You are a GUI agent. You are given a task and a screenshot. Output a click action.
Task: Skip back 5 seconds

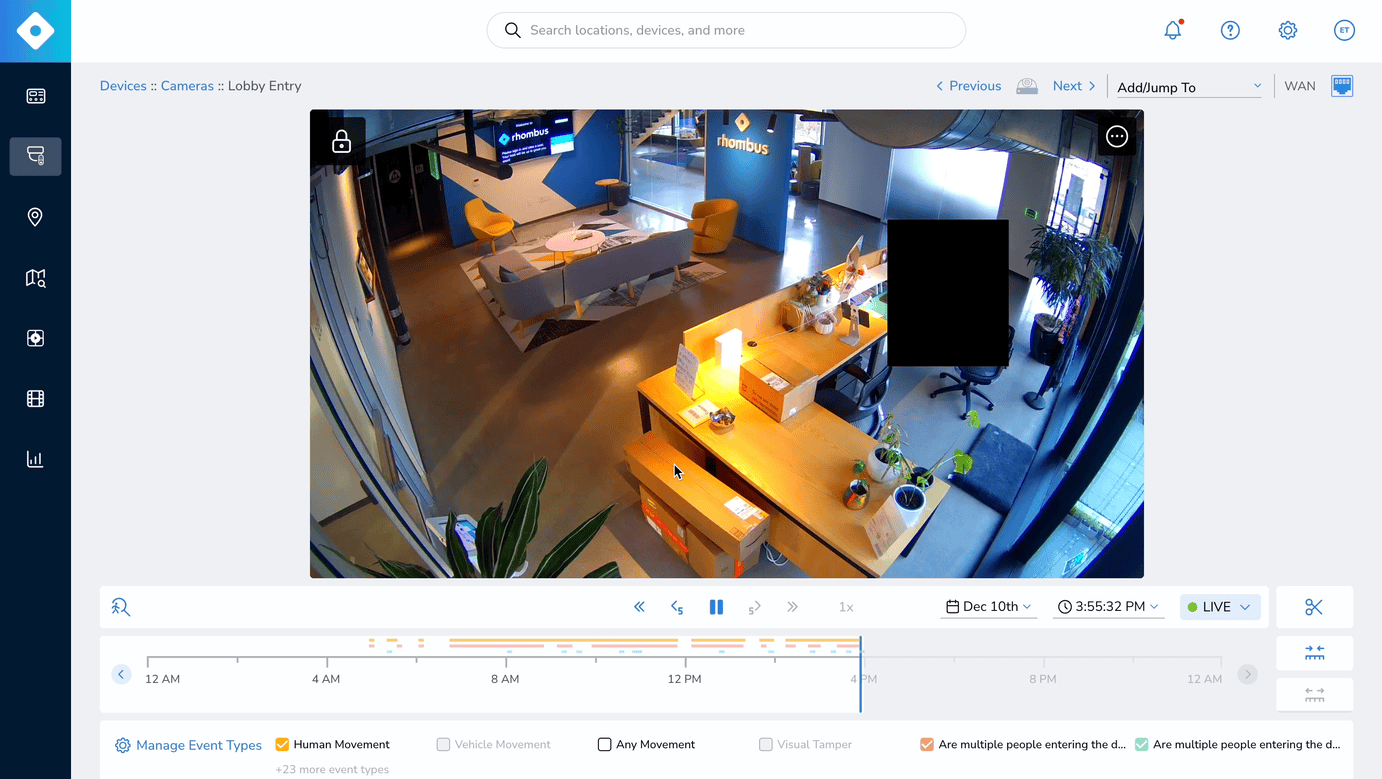(677, 607)
